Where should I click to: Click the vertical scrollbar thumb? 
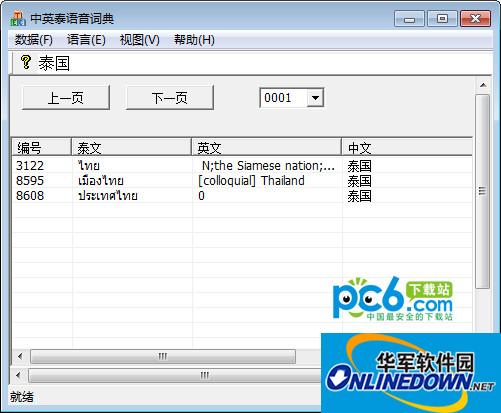[x=483, y=191]
